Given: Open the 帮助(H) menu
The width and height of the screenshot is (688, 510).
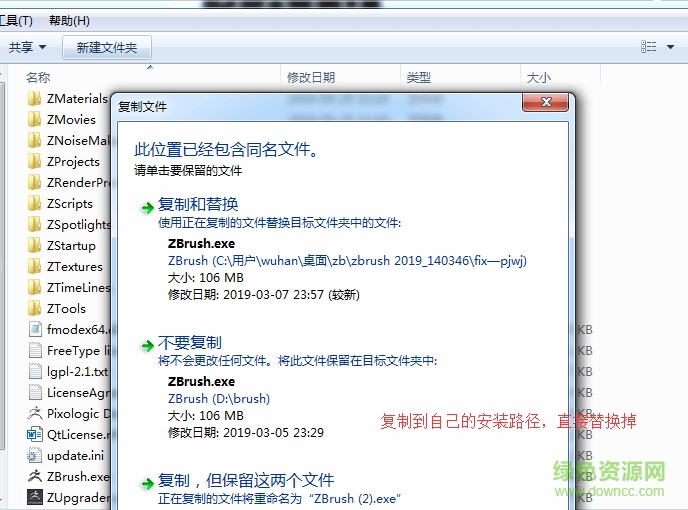Looking at the screenshot, I should 69,21.
